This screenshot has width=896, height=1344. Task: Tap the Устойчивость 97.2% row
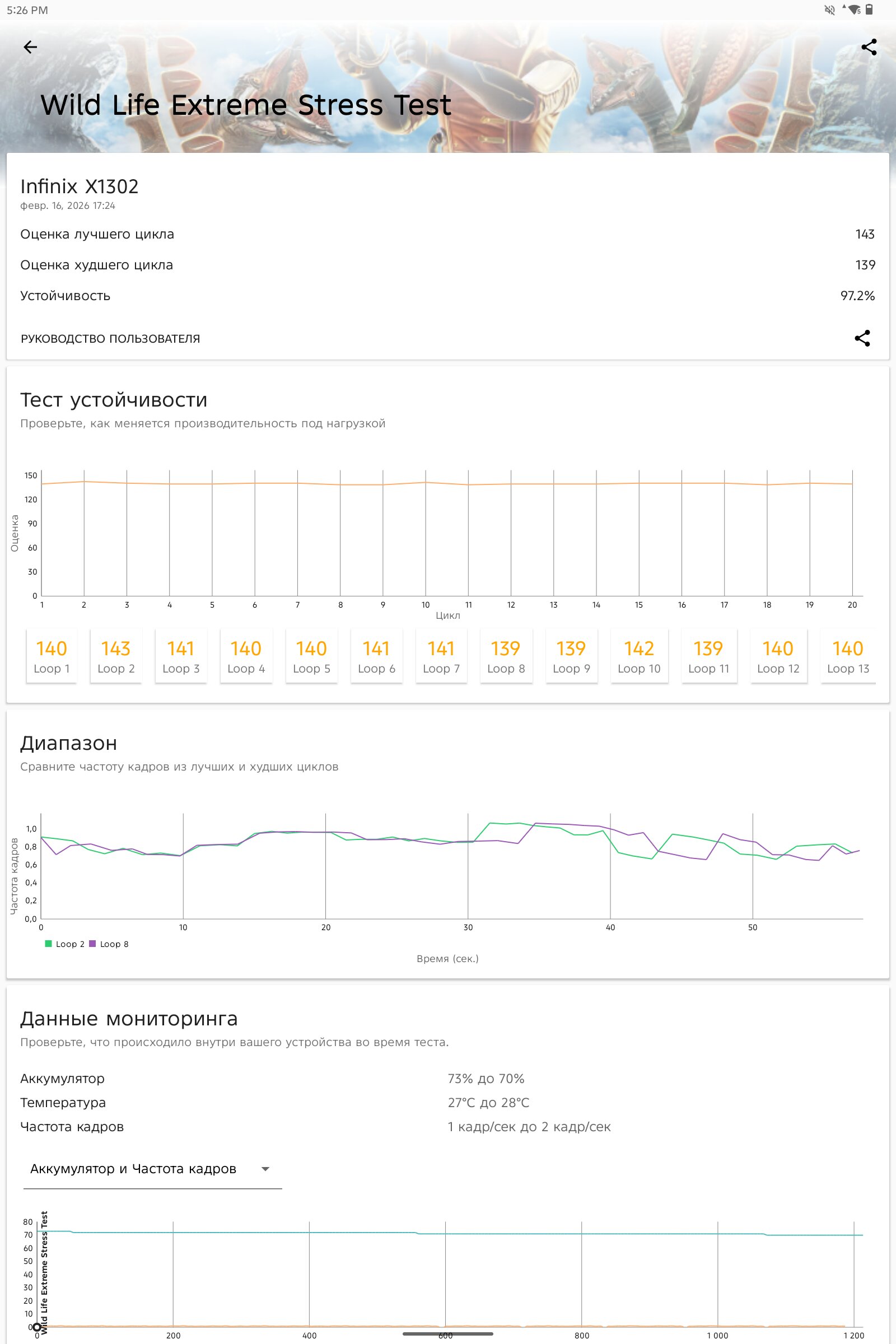[447, 296]
